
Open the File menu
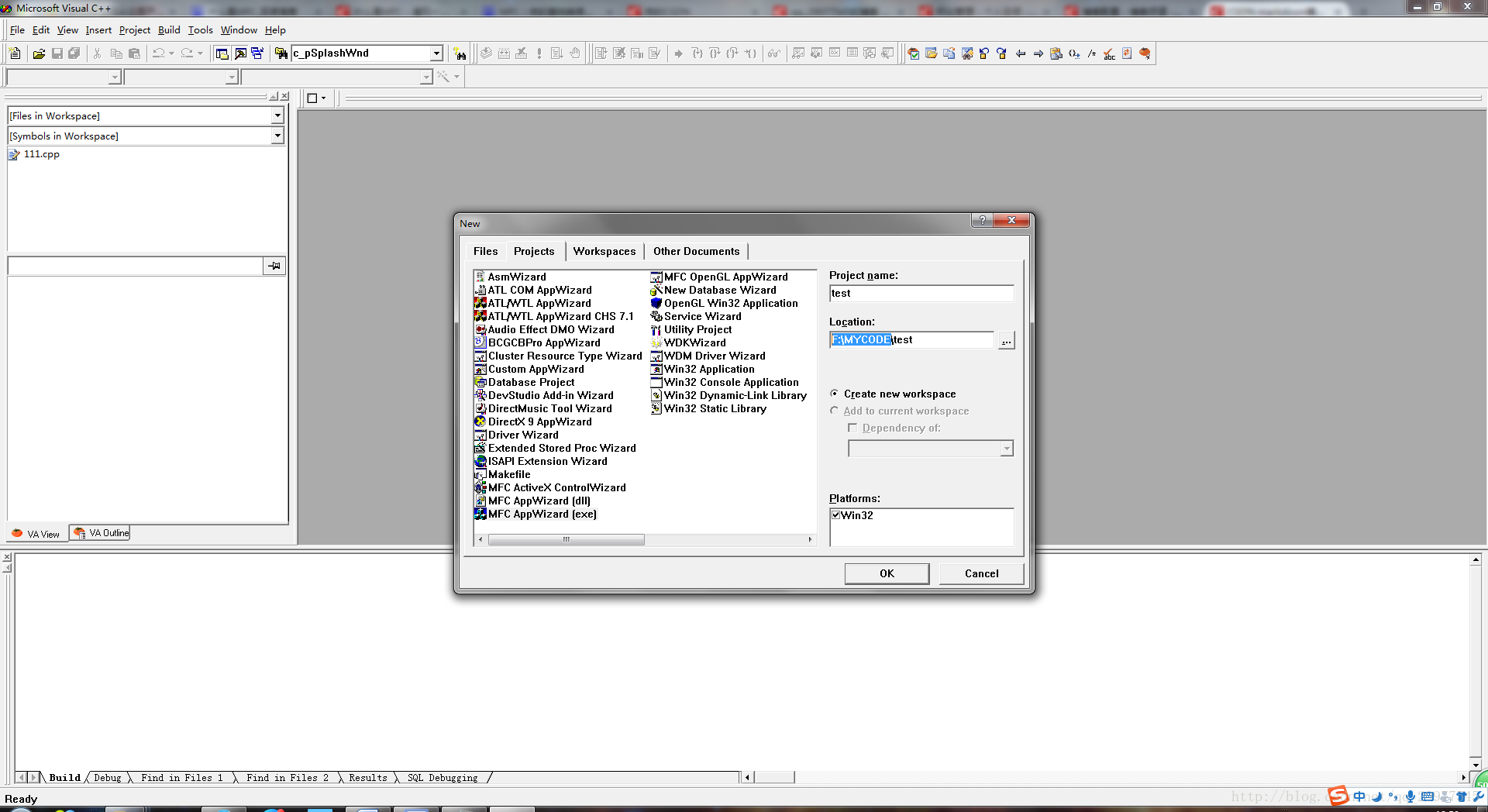(17, 30)
